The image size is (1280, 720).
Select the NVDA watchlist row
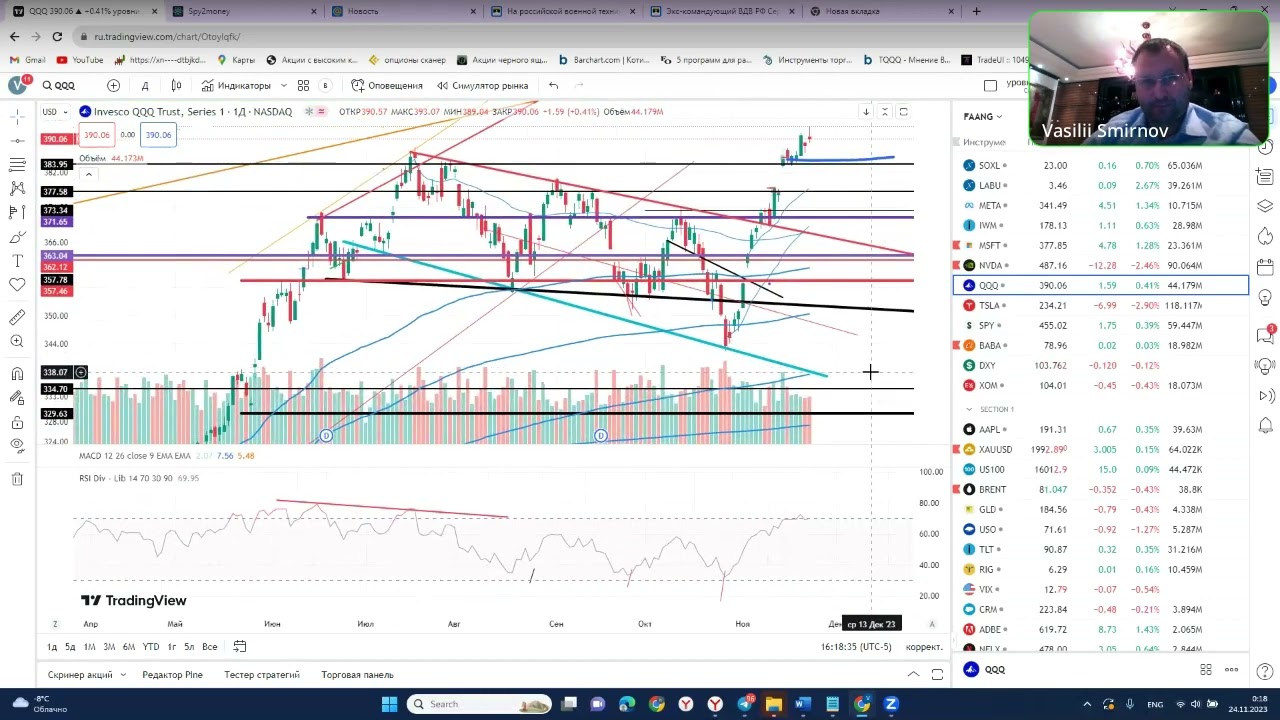click(1100, 265)
